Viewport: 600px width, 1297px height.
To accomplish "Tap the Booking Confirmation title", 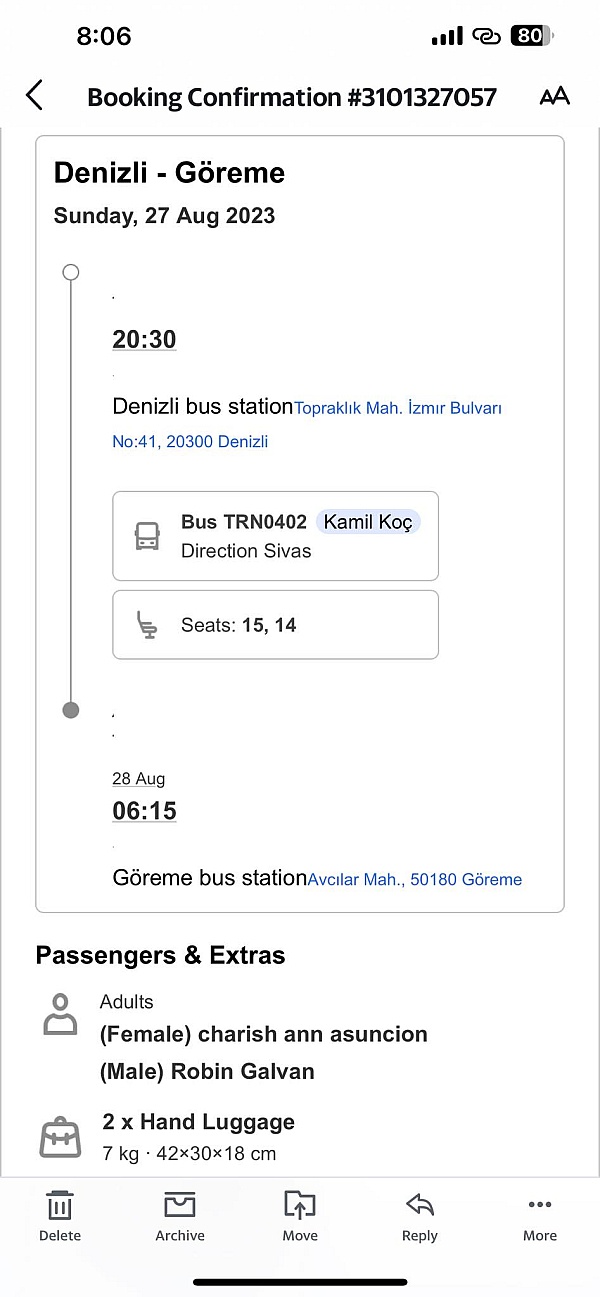I will tap(292, 97).
